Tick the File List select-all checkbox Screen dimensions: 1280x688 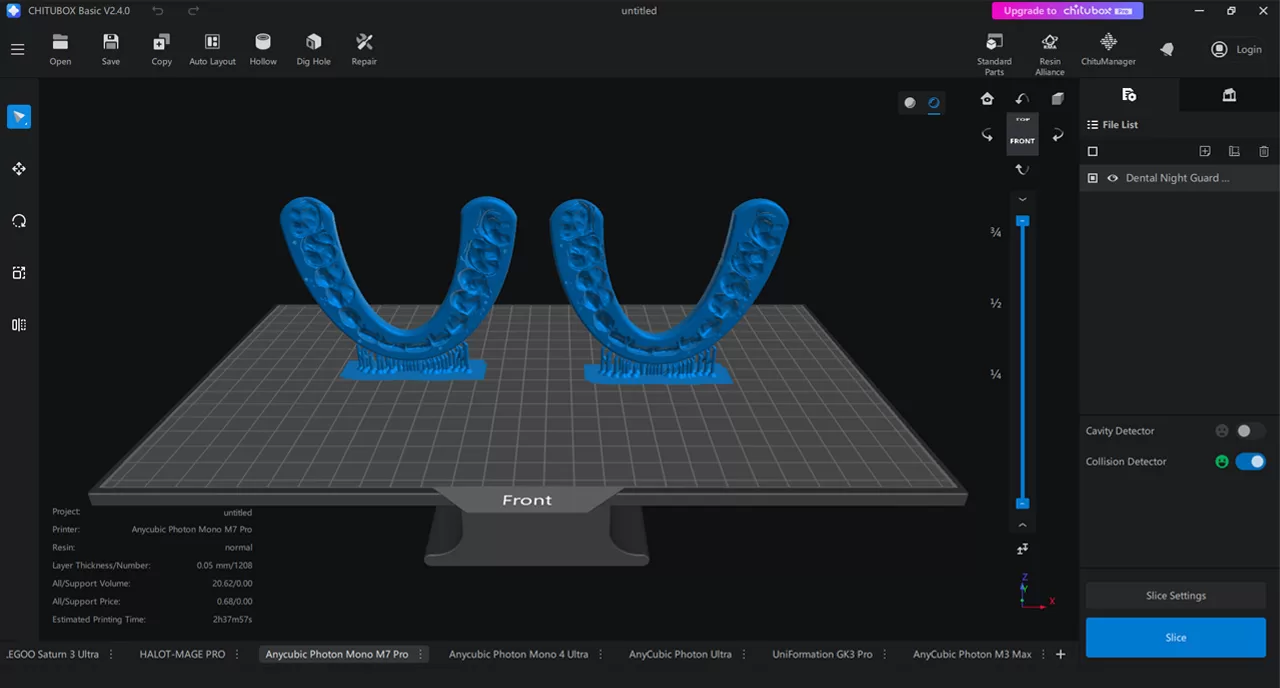[1093, 152]
